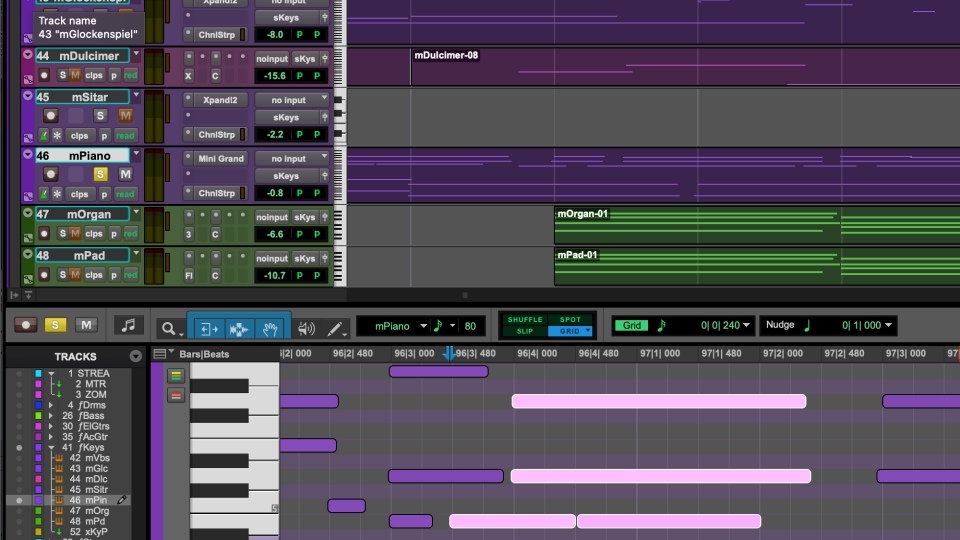
Task: Open the notation view music notes icon
Action: tap(128, 325)
